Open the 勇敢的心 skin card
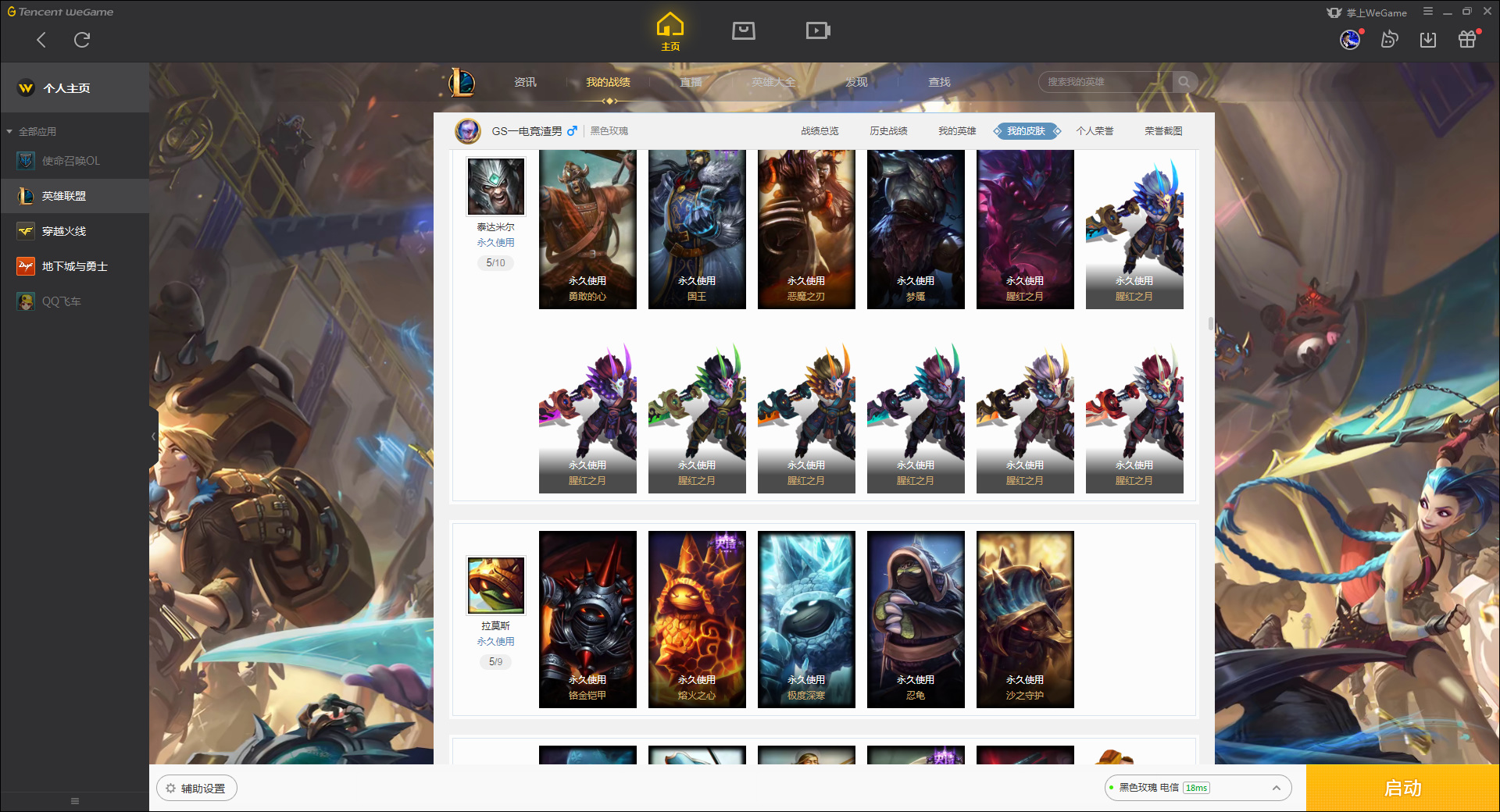 pos(587,230)
